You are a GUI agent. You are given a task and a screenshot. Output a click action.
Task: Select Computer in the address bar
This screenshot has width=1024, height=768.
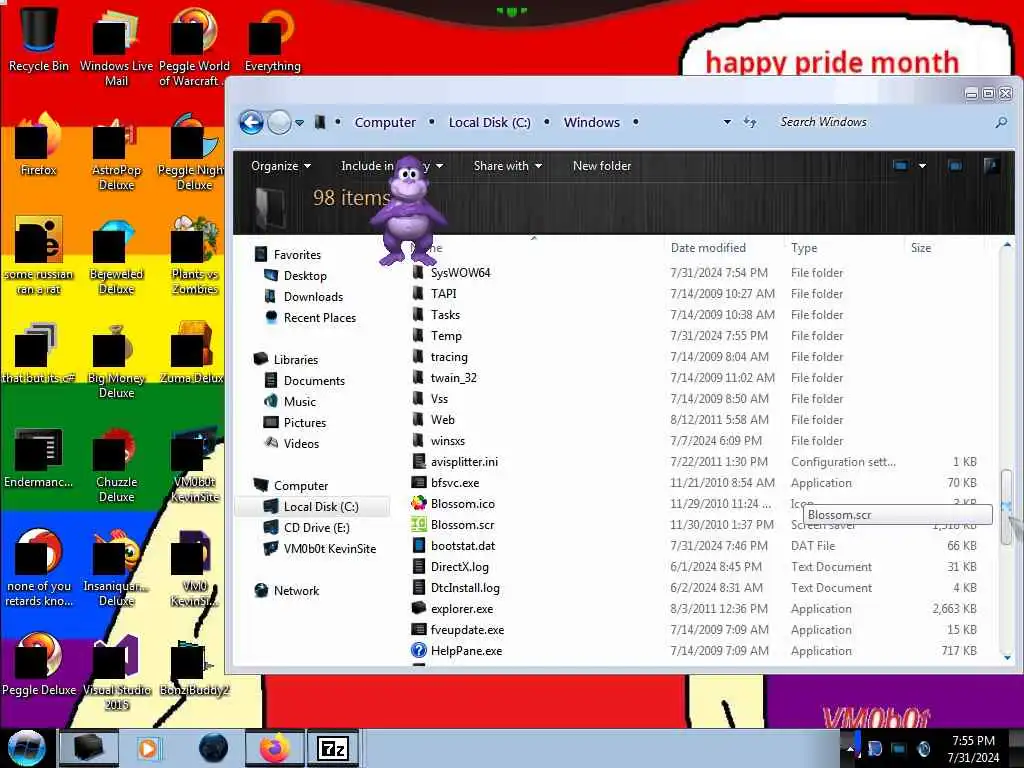385,122
